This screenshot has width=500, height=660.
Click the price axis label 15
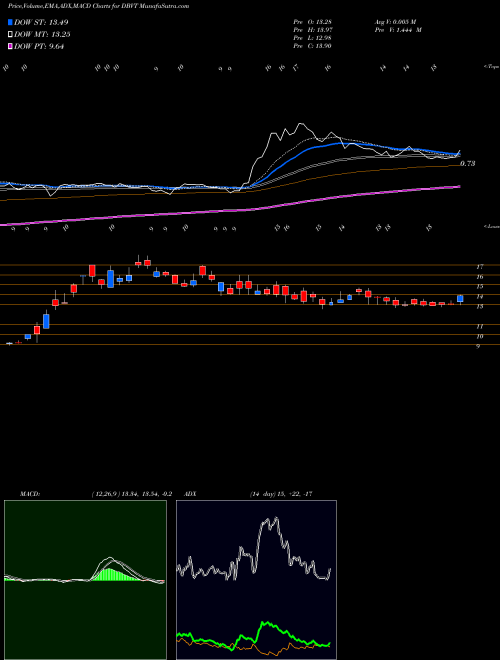[x=479, y=287]
